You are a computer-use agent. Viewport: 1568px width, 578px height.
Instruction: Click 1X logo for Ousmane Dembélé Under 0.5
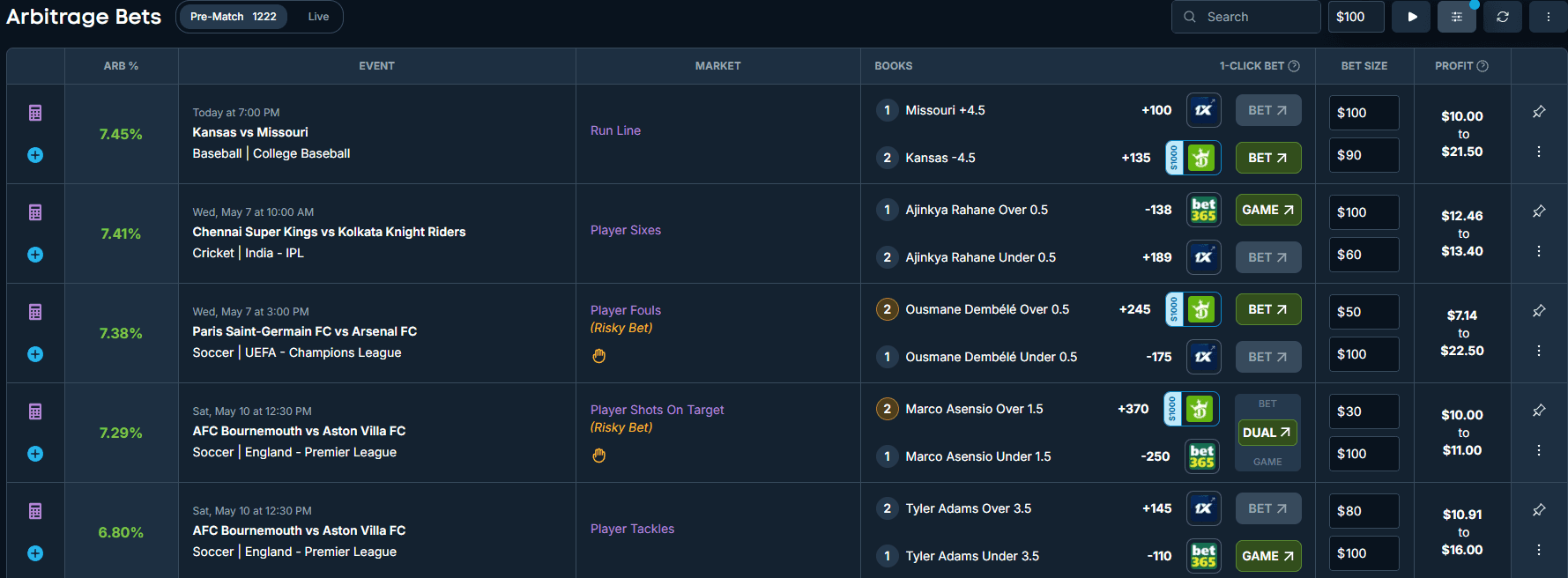[x=1204, y=357]
